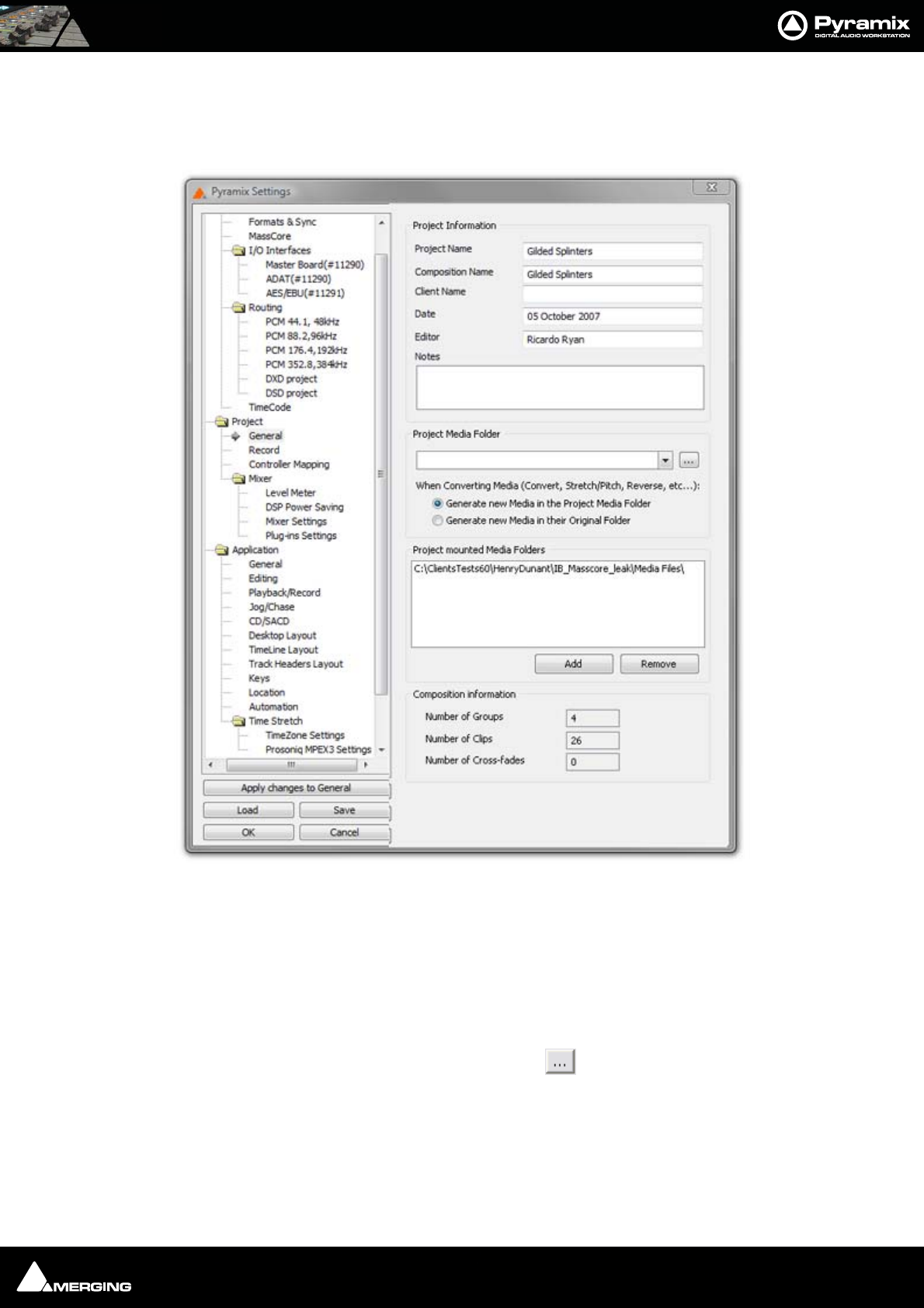Click the Date field
The height and width of the screenshot is (1308, 924).
click(613, 316)
